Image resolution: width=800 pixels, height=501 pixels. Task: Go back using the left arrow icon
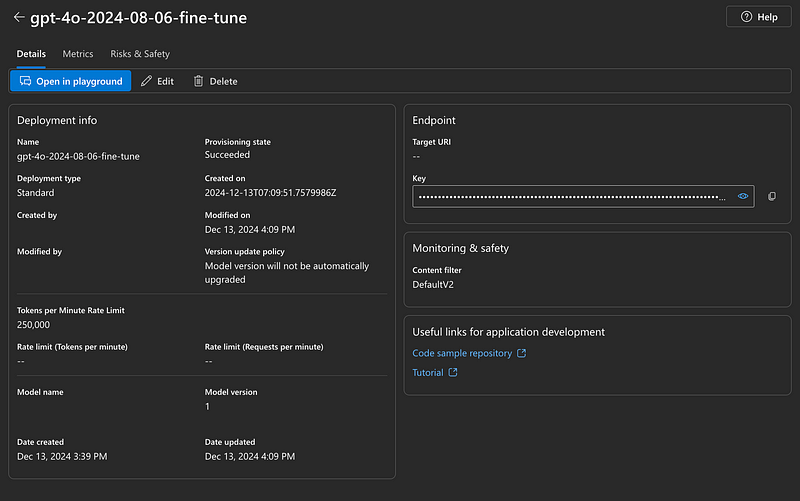19,17
